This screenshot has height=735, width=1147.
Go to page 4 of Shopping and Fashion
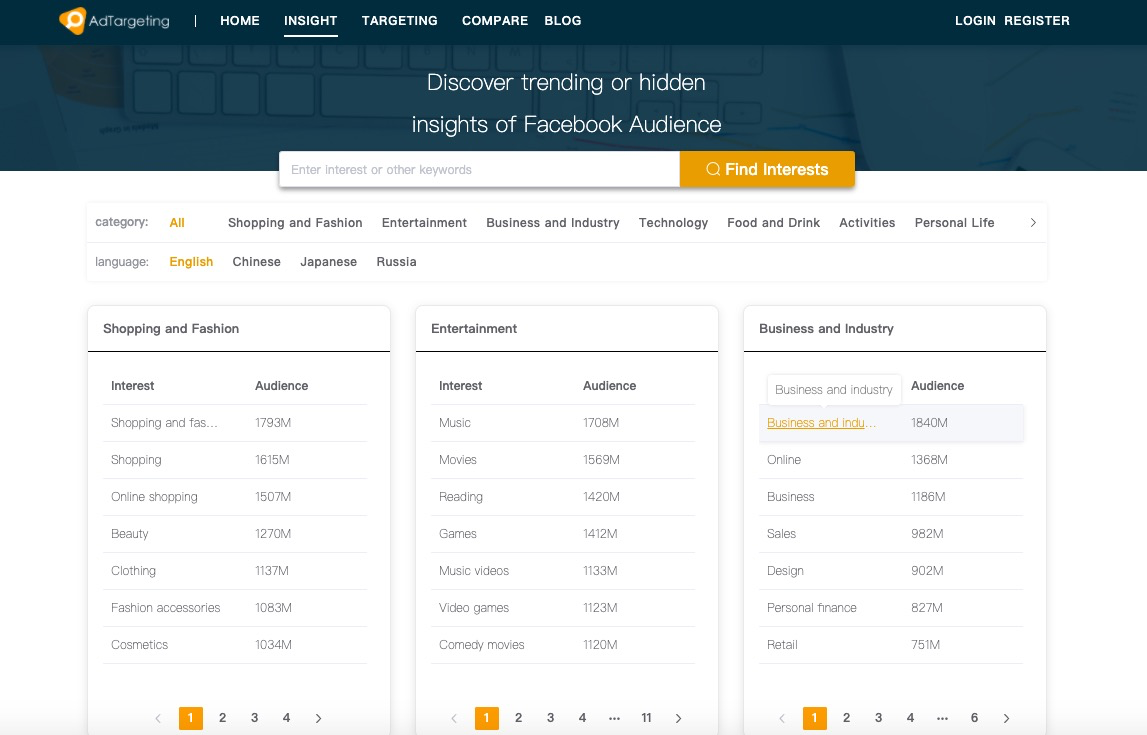(286, 718)
